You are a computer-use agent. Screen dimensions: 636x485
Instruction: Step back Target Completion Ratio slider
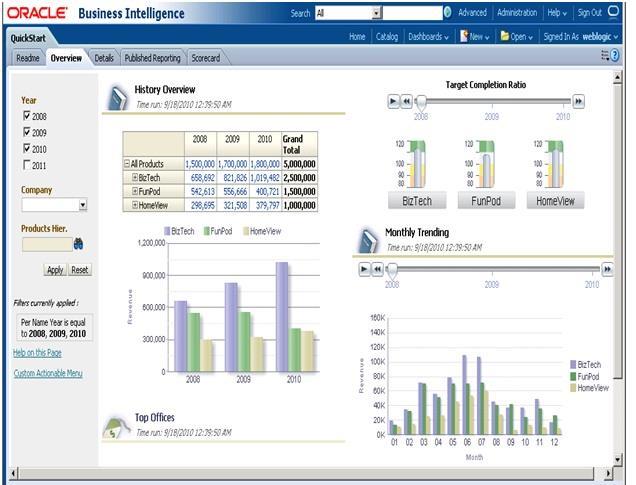(x=406, y=101)
